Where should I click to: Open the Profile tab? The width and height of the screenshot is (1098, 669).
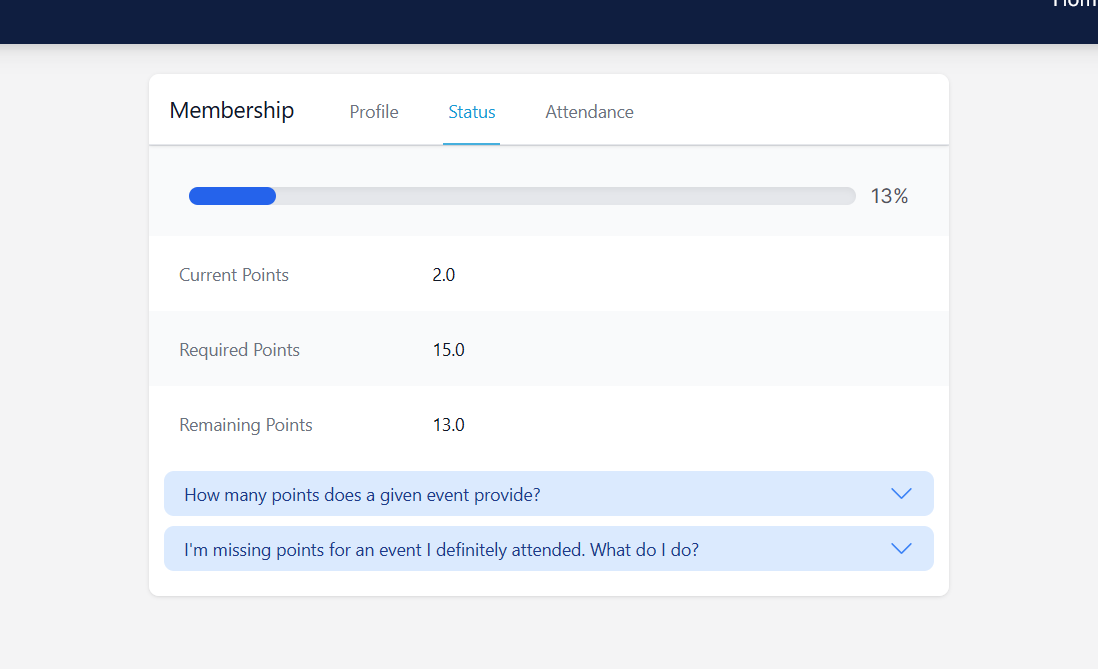(374, 112)
